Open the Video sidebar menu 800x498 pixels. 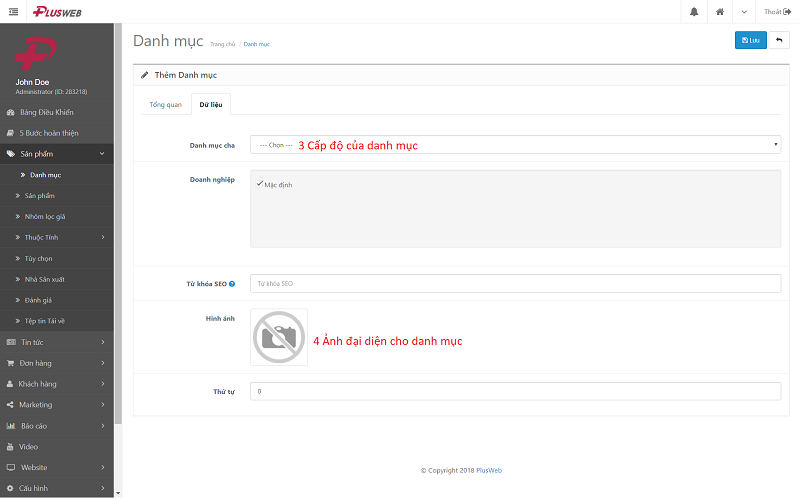(57, 447)
